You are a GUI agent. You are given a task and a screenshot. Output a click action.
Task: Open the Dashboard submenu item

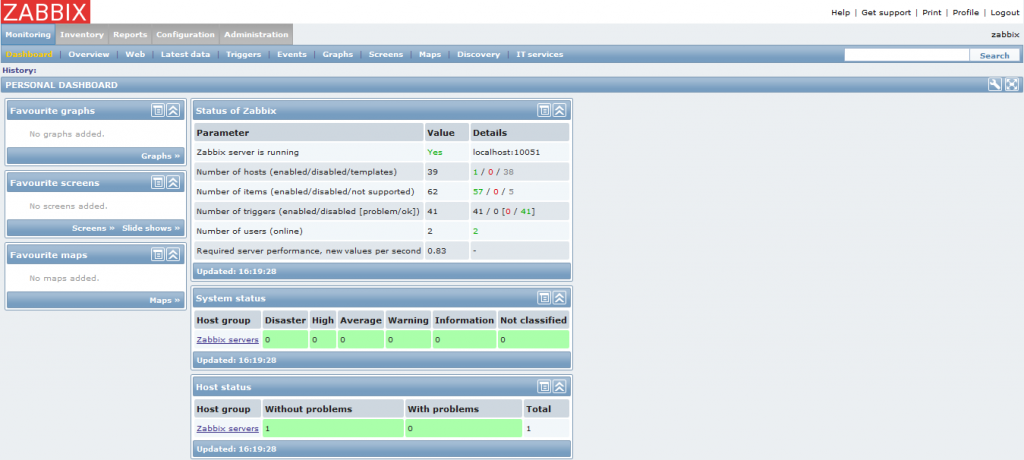click(x=29, y=54)
